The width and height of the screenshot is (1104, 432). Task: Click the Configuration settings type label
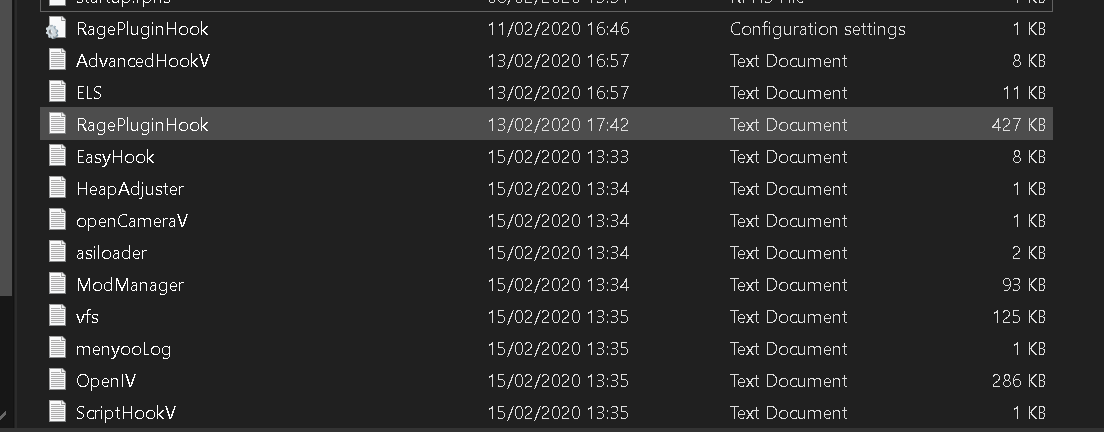(x=817, y=29)
